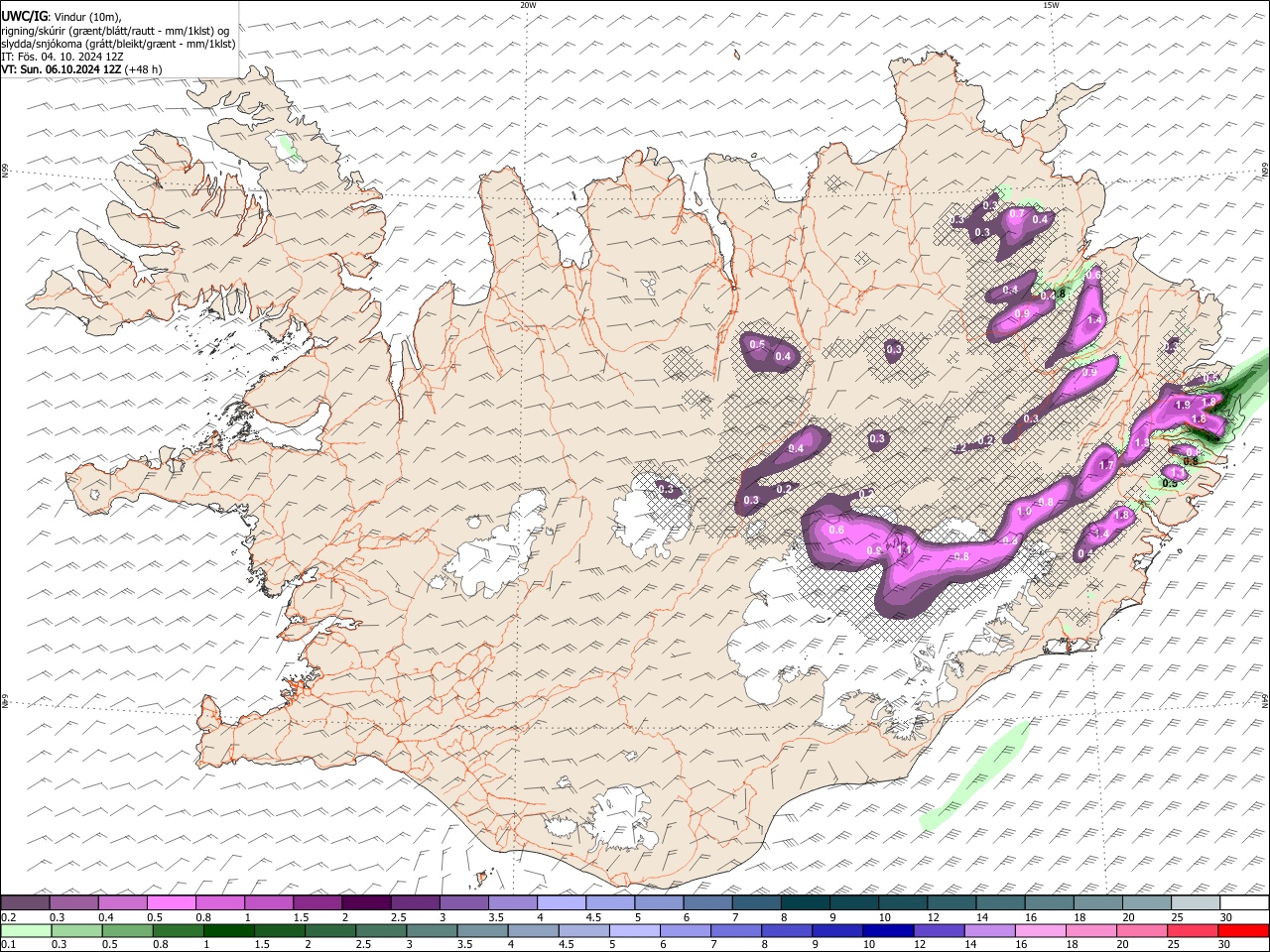The height and width of the screenshot is (952, 1270).
Task: Click the bright pink 0.5–0.8 swatch in upper legend
Action: click(171, 903)
